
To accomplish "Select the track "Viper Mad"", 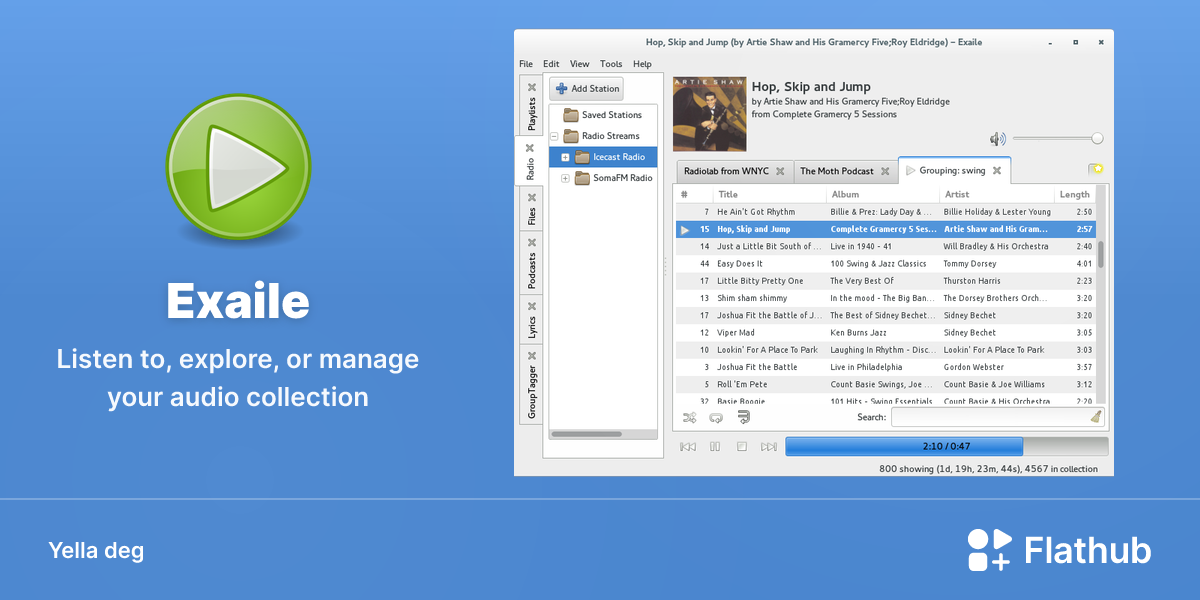I will (x=886, y=333).
